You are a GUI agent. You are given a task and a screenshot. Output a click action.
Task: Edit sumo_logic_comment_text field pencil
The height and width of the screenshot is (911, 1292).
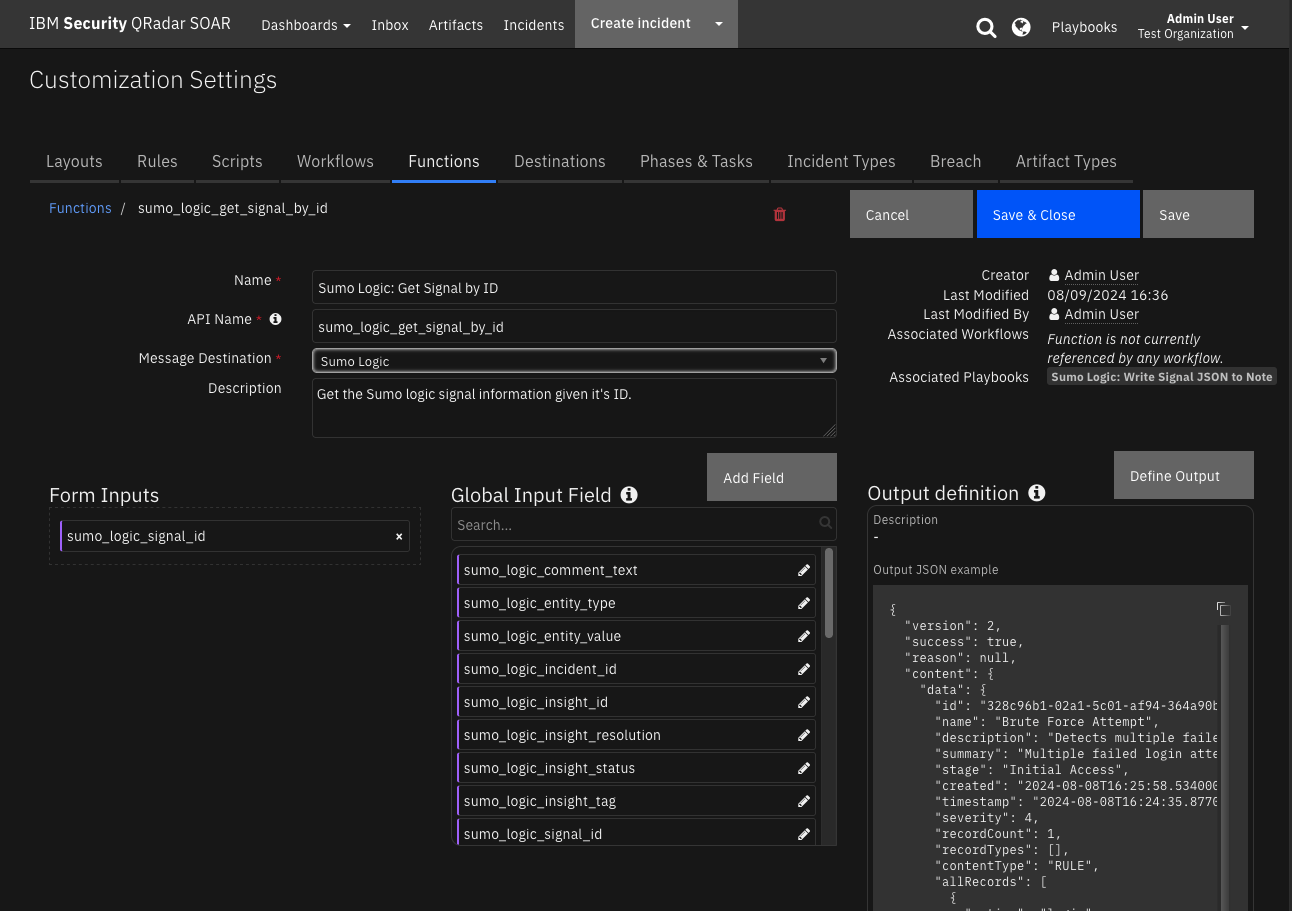pyautogui.click(x=804, y=570)
